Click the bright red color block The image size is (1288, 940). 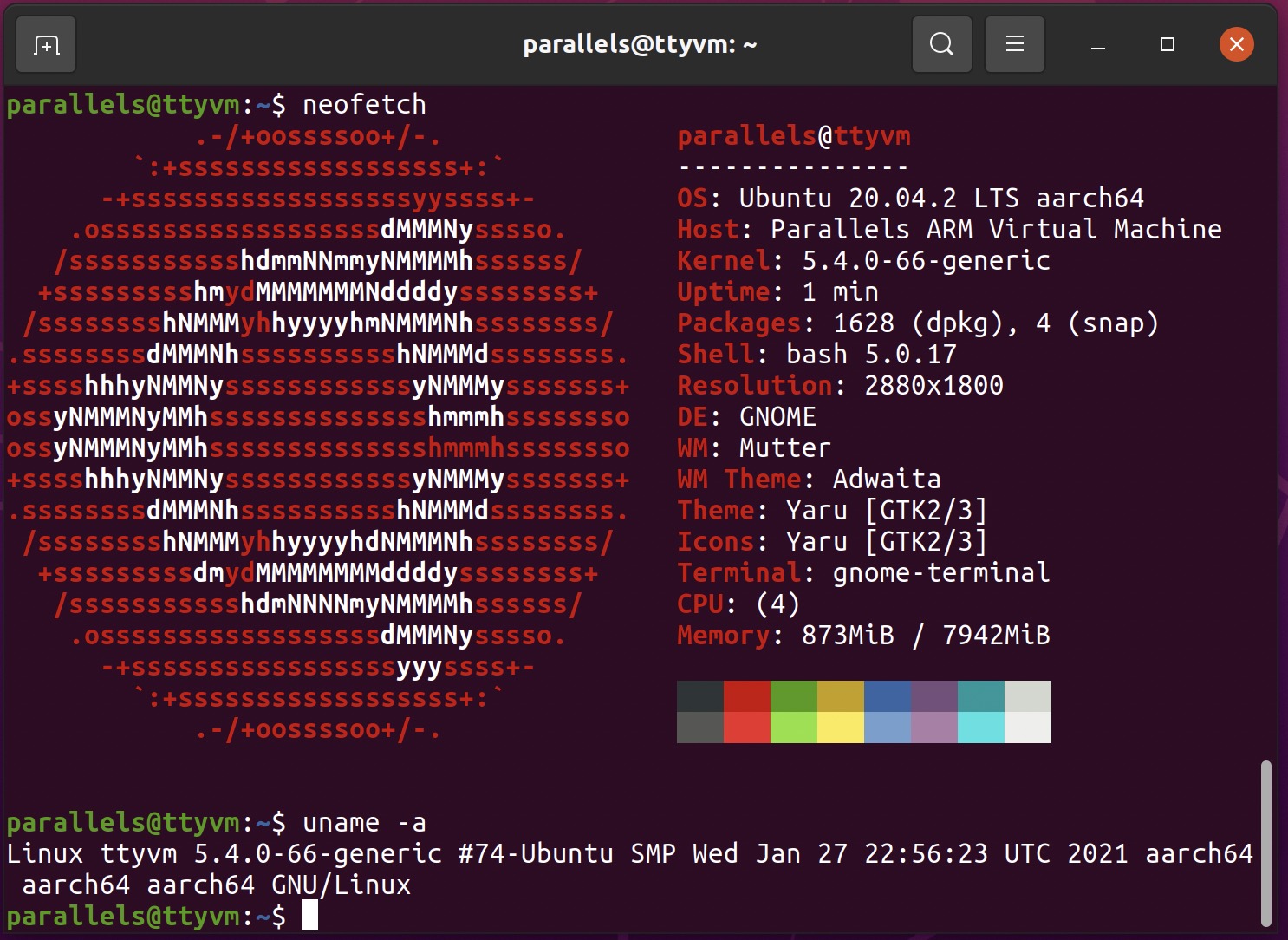click(747, 728)
